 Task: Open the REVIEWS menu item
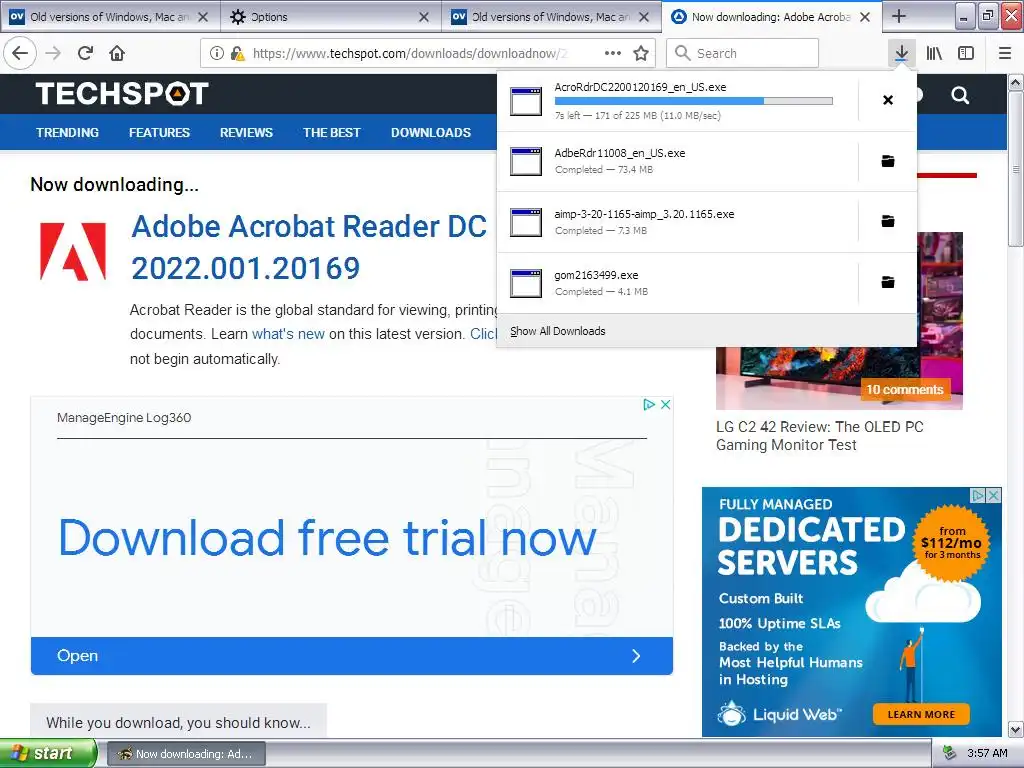246,133
